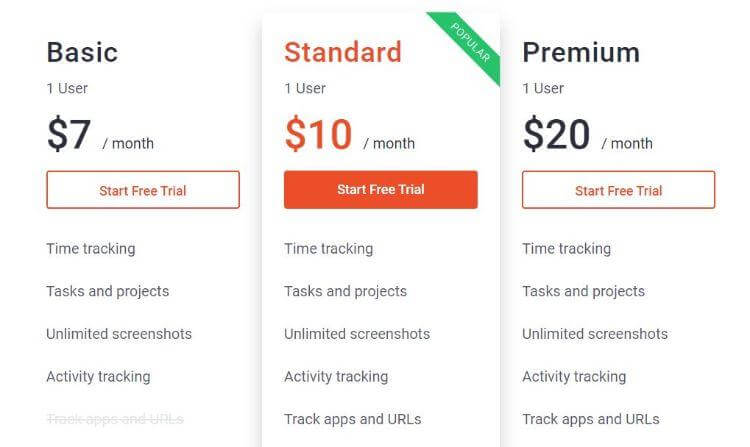Select the Standard plan heading

(x=342, y=52)
